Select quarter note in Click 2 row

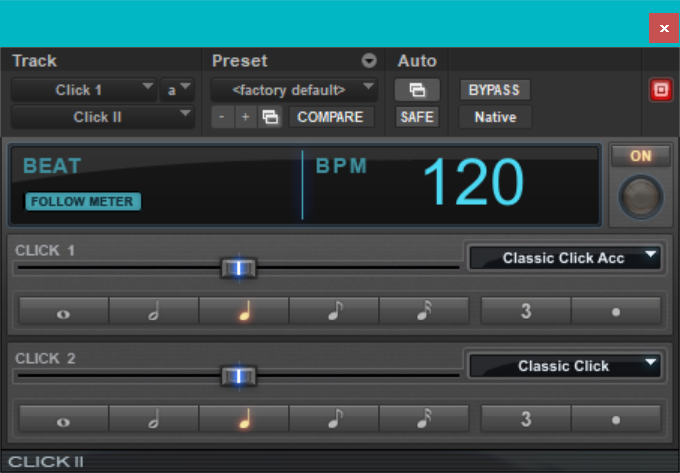click(x=244, y=419)
